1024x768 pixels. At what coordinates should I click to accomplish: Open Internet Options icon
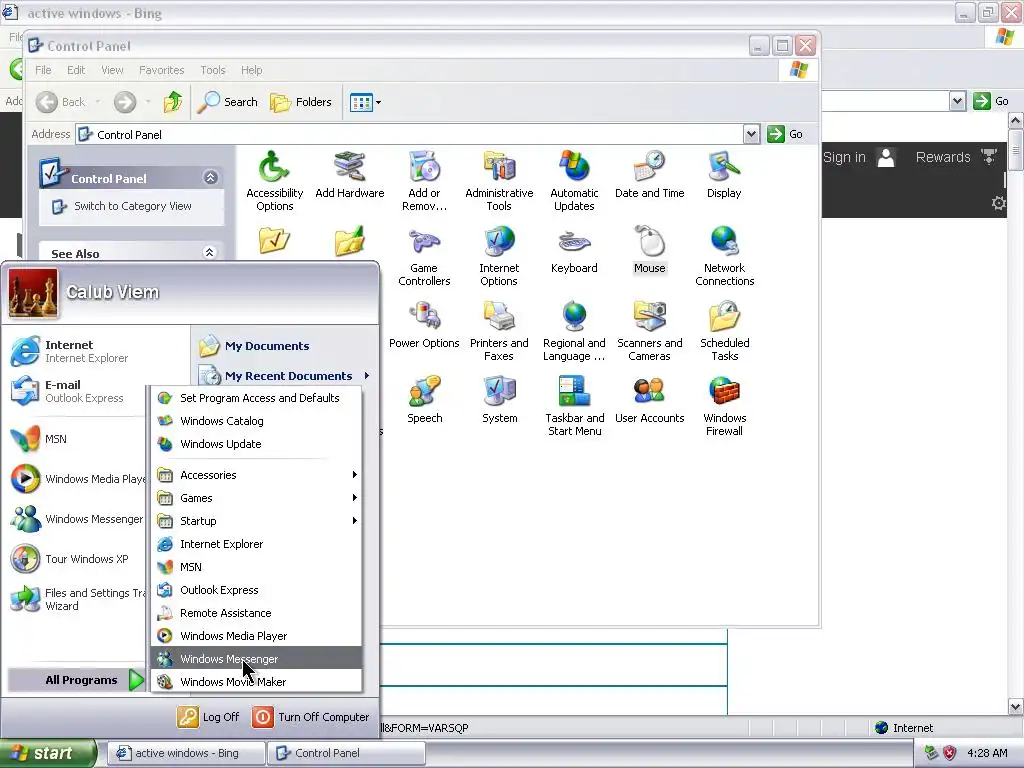click(499, 256)
